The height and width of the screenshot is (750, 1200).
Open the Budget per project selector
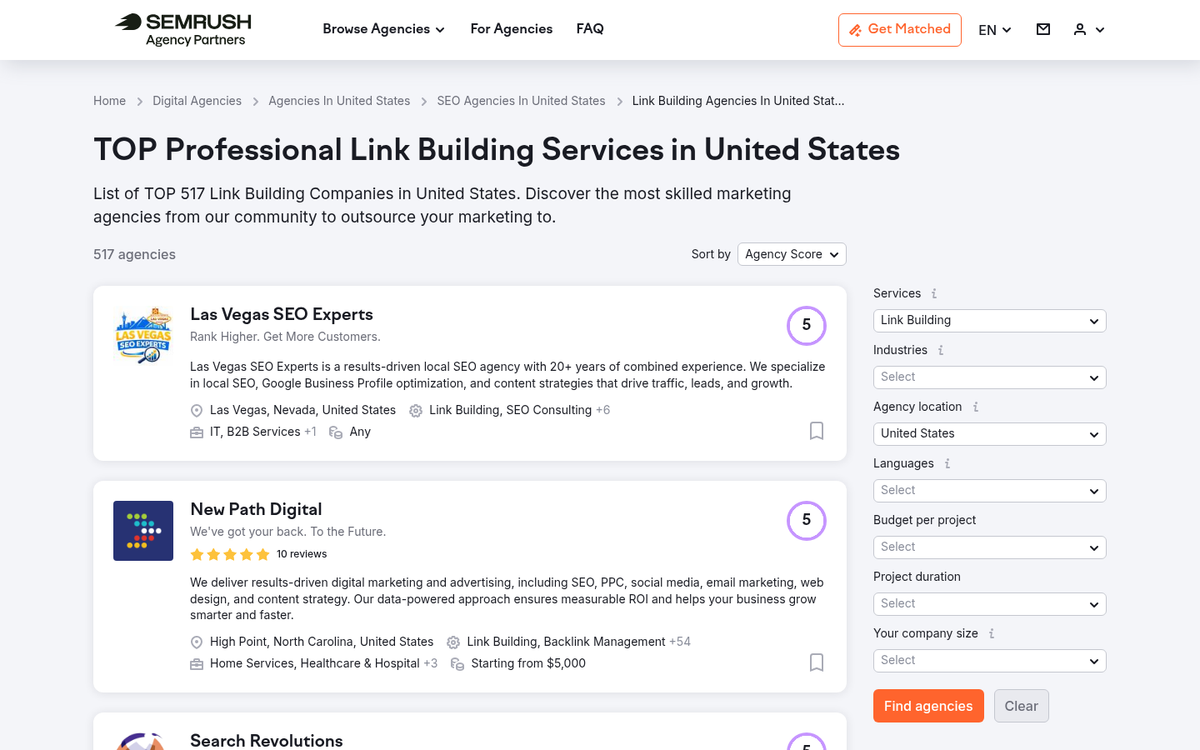[989, 547]
